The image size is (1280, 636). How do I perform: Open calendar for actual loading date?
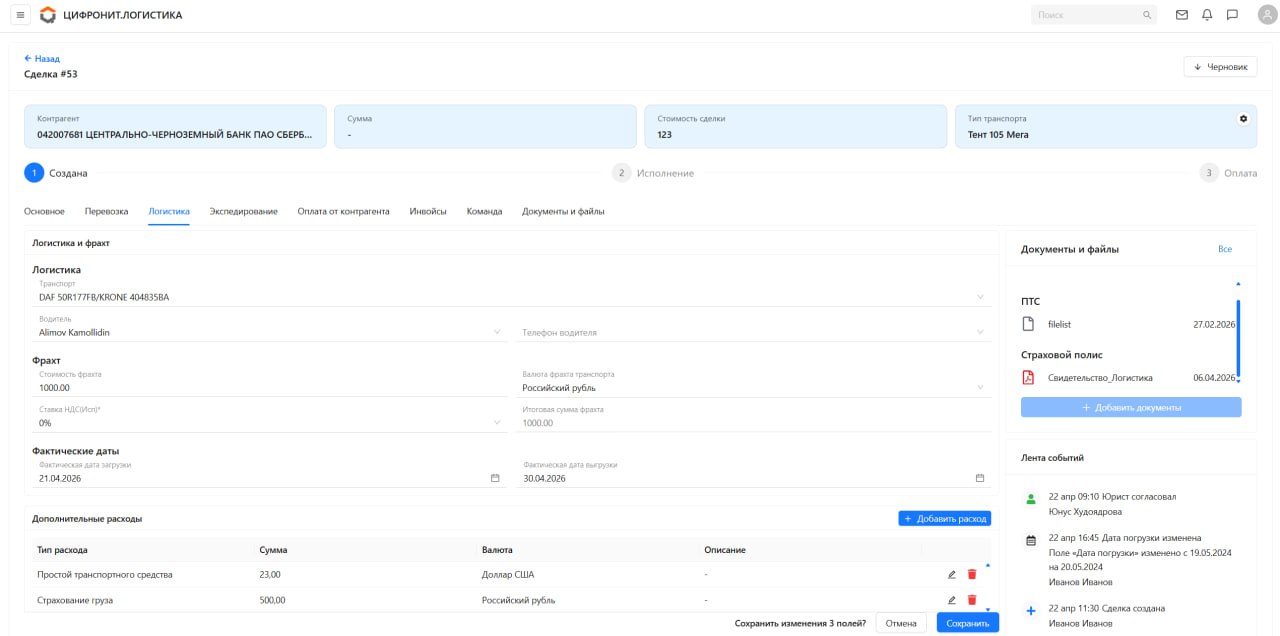click(495, 478)
